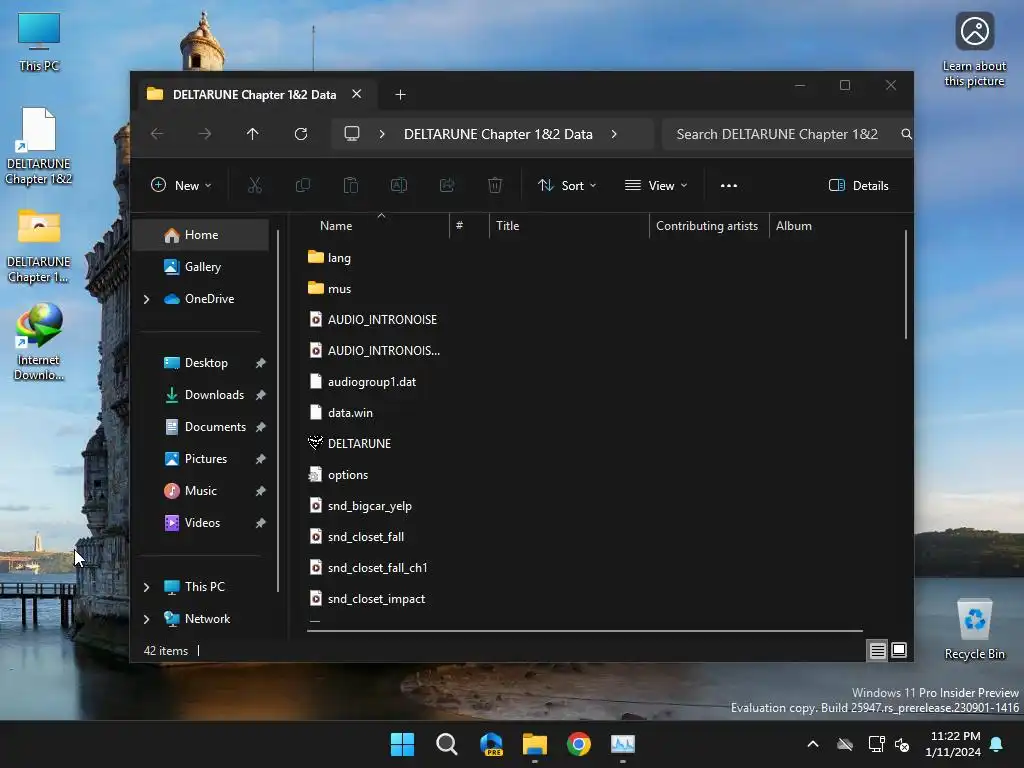This screenshot has height=768, width=1024.
Task: Sort by Contributing artists column
Action: (x=709, y=226)
